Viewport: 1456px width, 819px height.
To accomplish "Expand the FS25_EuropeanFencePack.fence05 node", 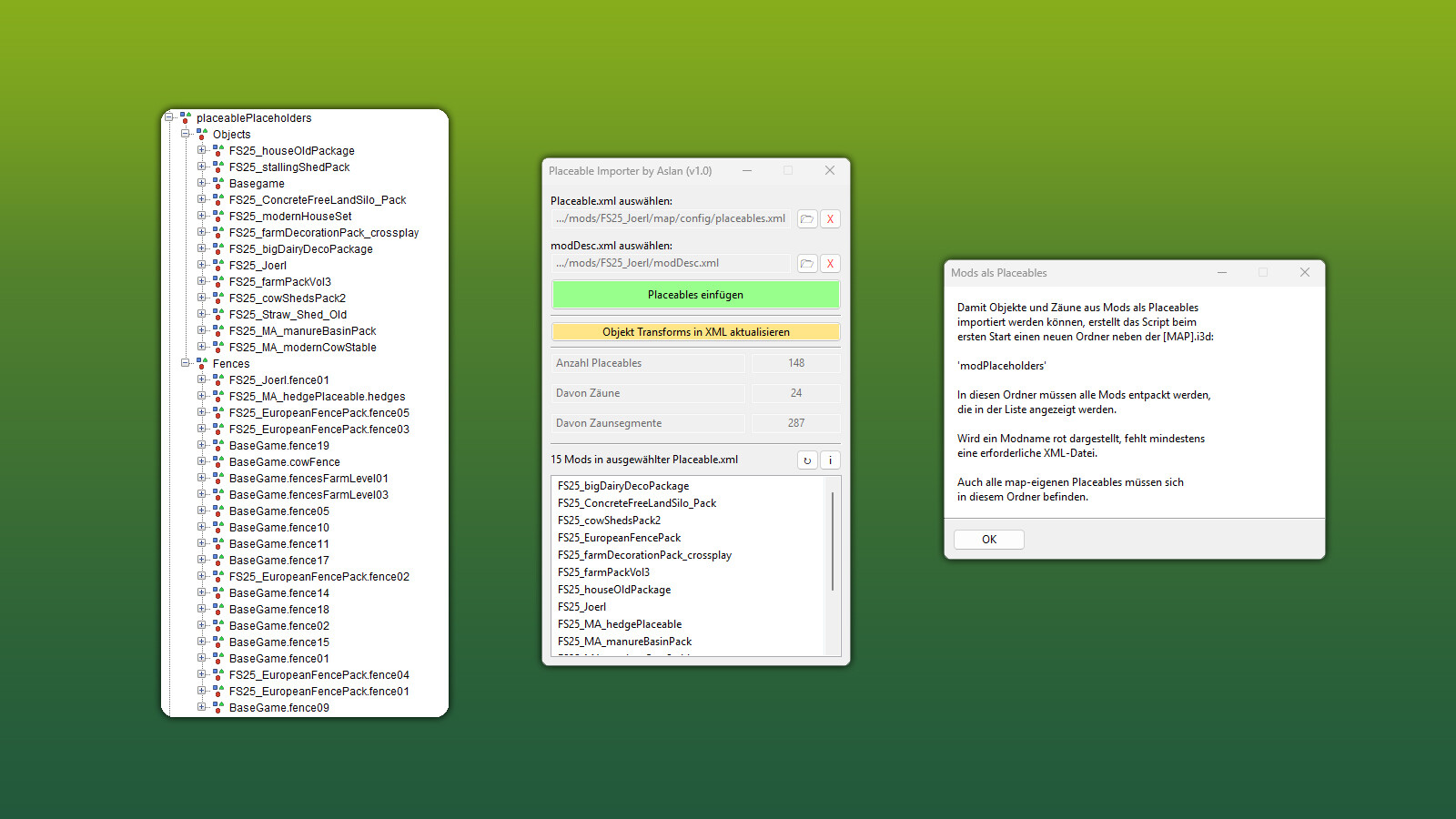I will click(x=202, y=412).
